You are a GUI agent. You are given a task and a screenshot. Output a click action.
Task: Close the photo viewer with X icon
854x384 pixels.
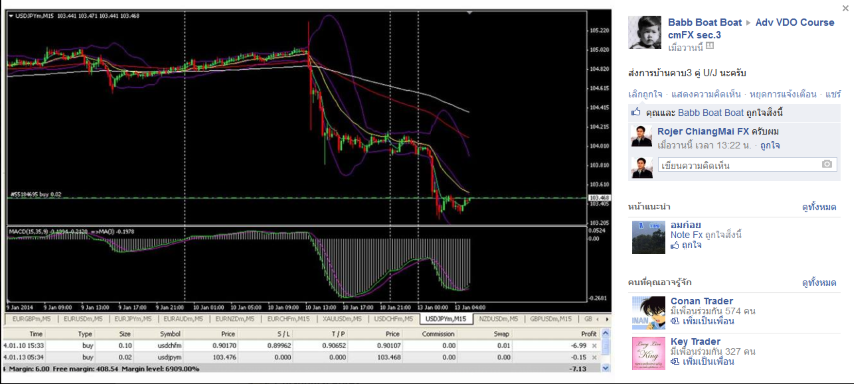coord(845,8)
